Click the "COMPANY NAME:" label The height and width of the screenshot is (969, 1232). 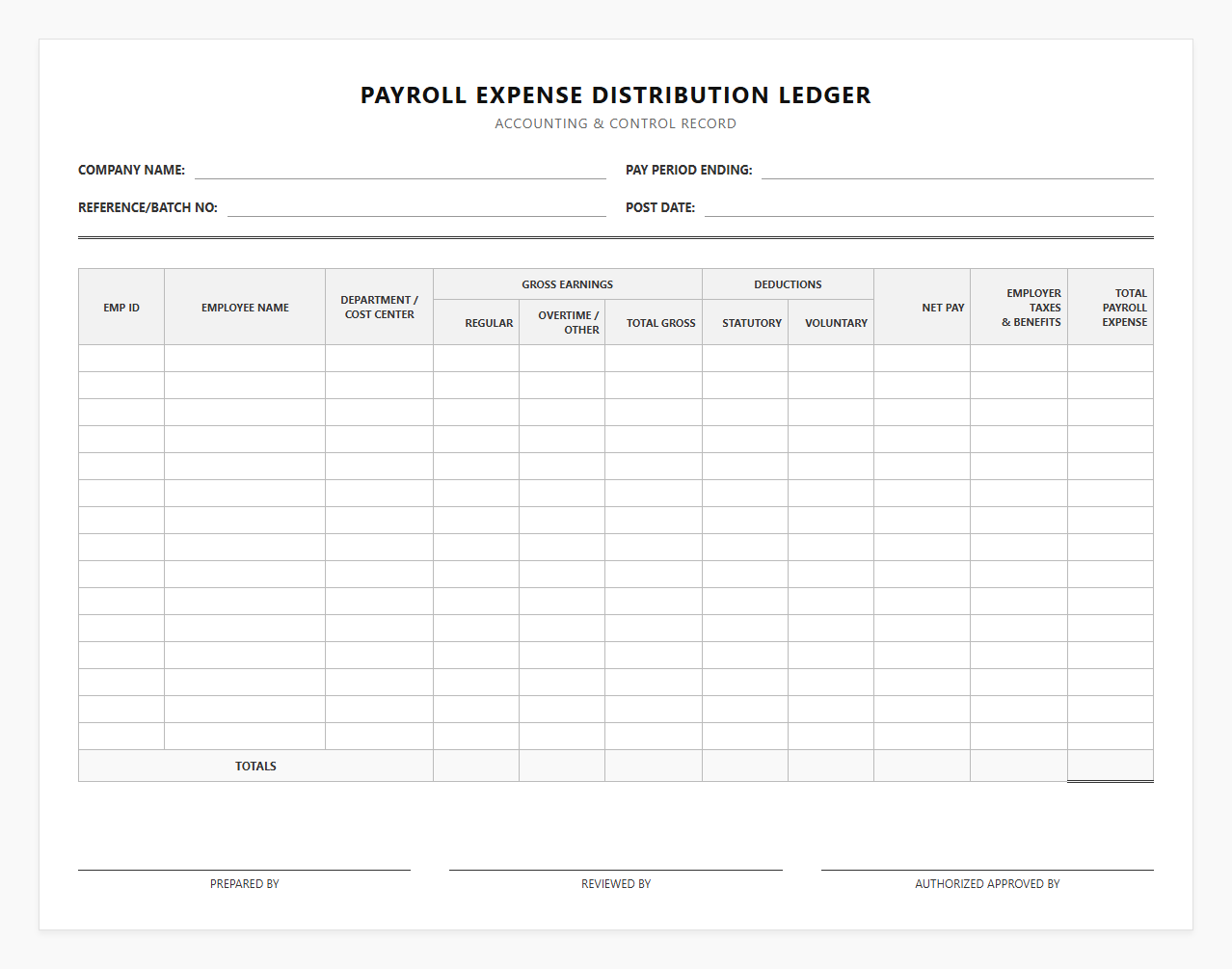[131, 170]
